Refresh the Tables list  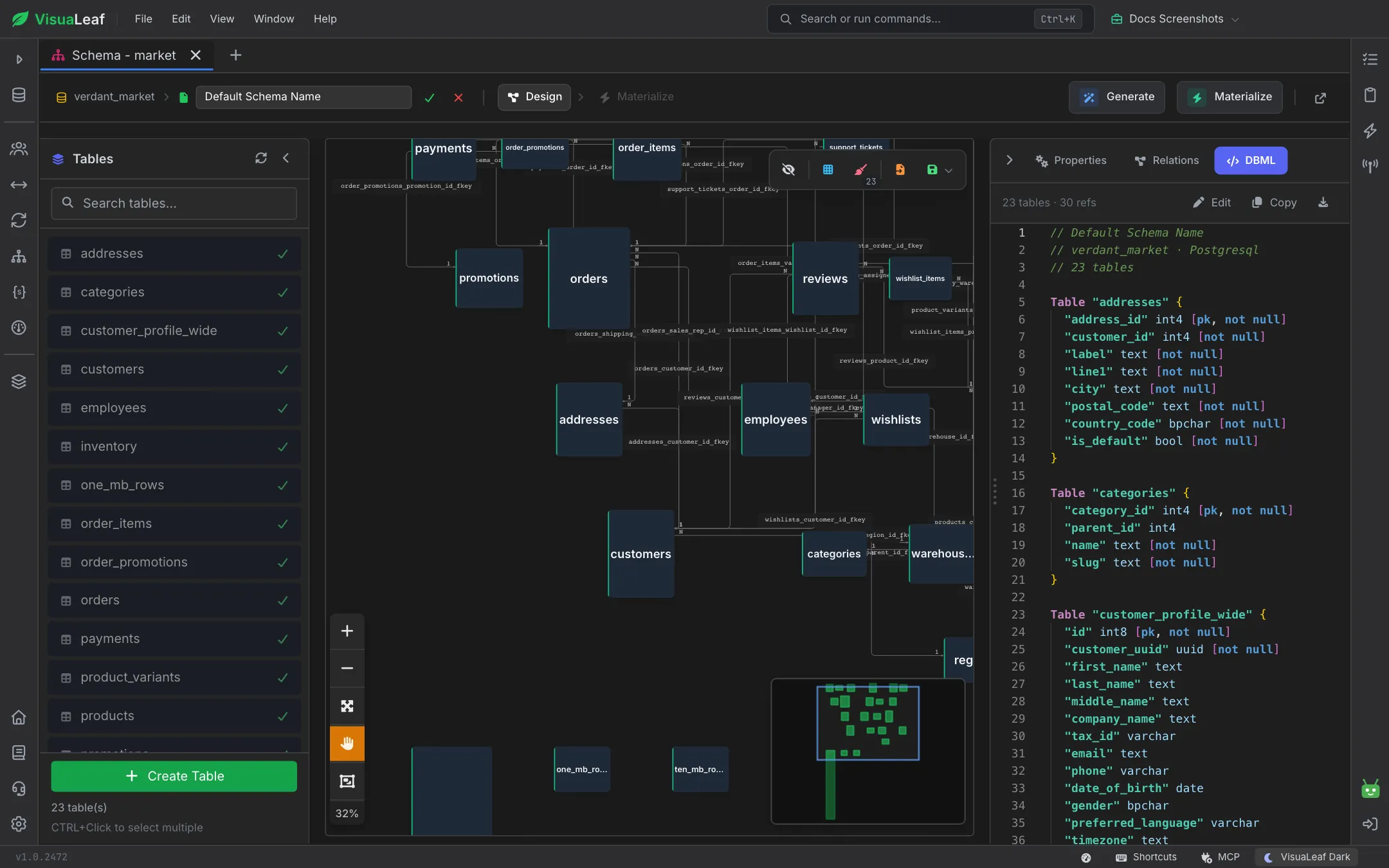pyautogui.click(x=260, y=158)
